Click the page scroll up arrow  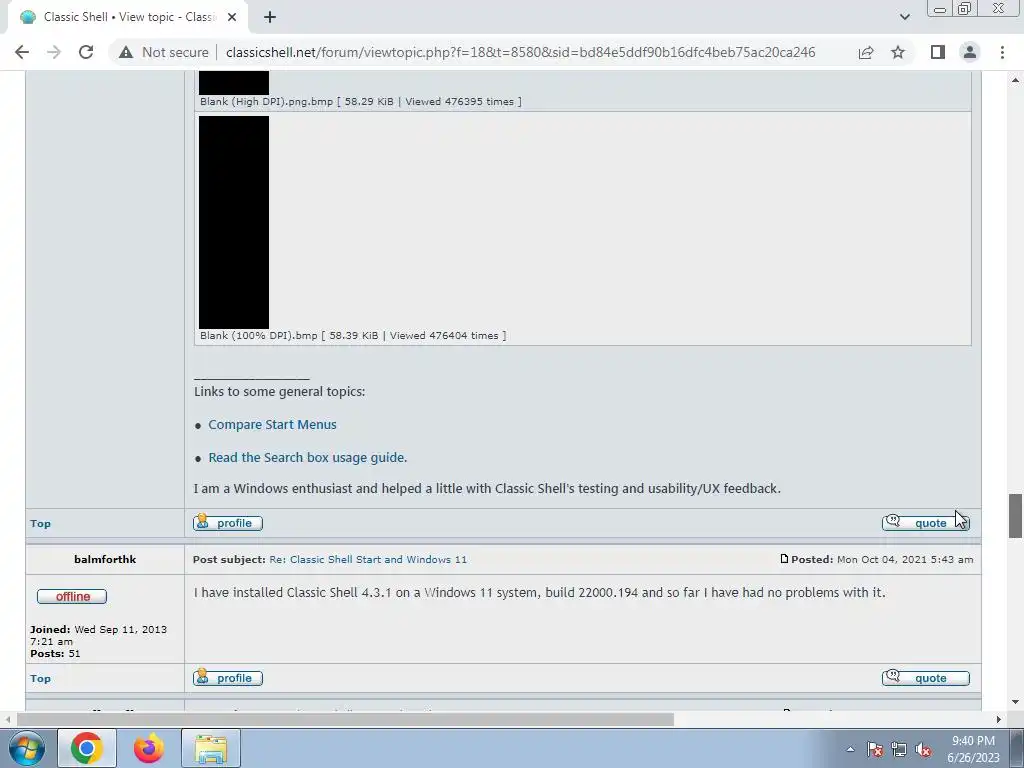pyautogui.click(x=1015, y=80)
